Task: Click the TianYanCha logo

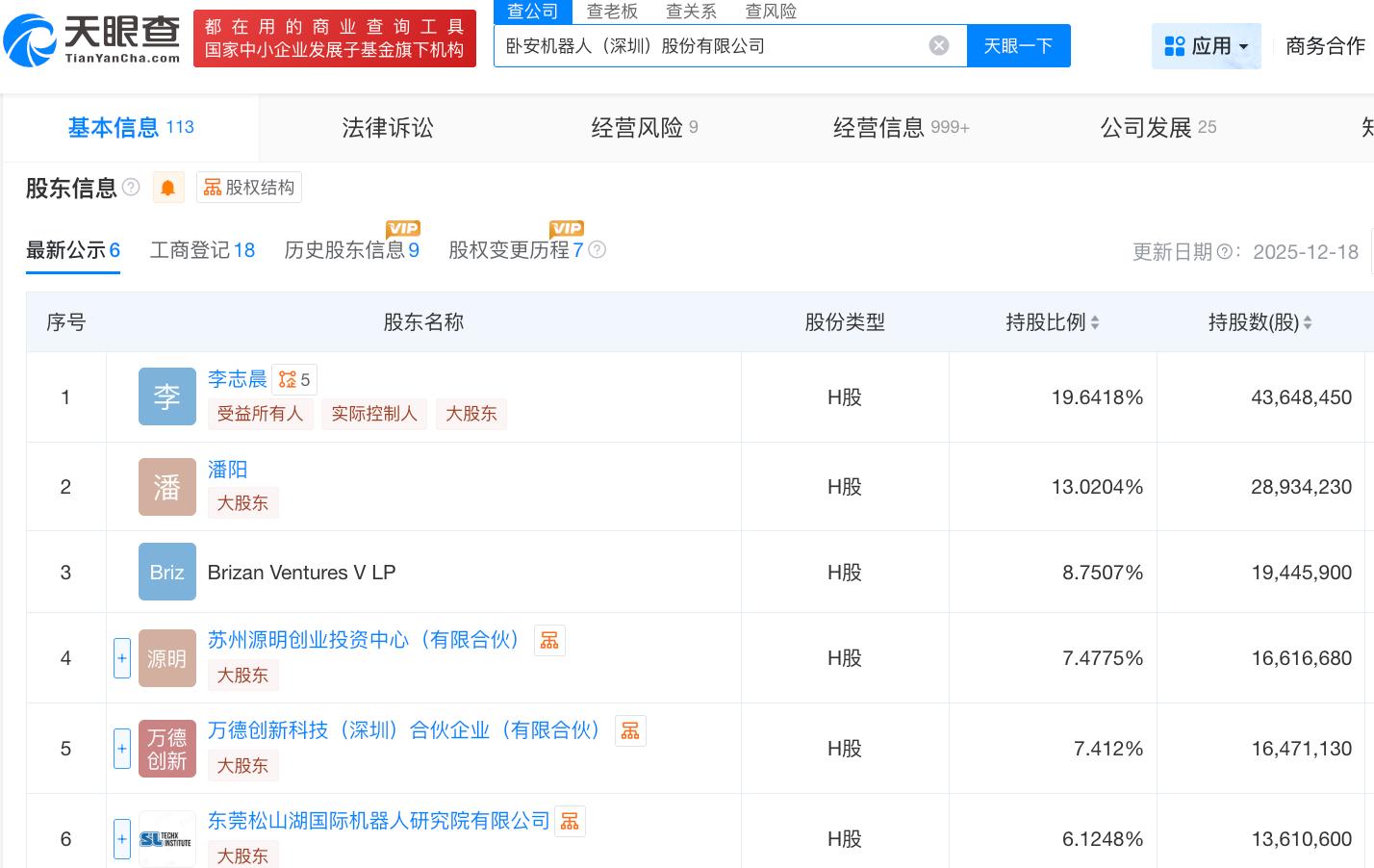Action: pos(92,38)
